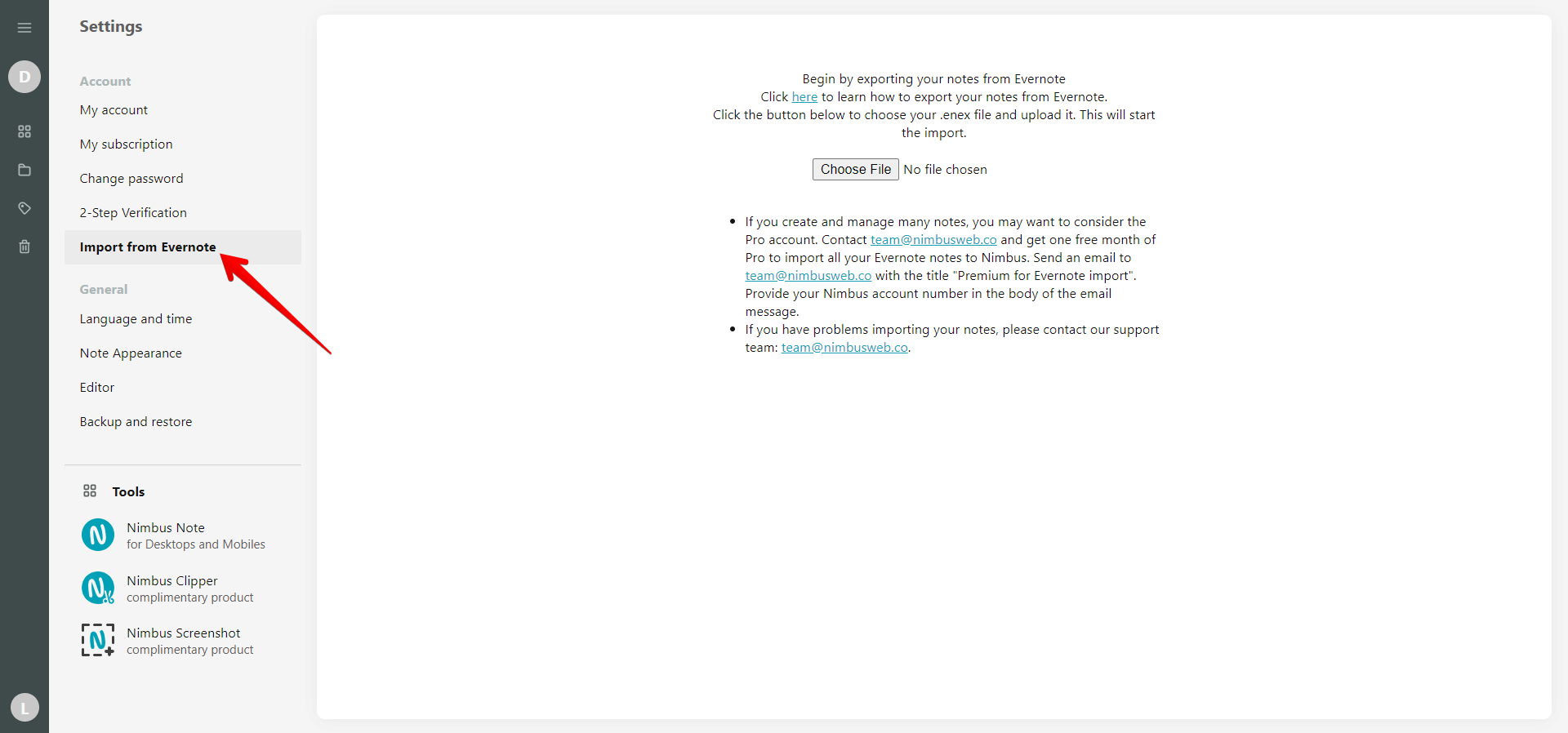
Task: Select Import from Evernote
Action: [183, 247]
